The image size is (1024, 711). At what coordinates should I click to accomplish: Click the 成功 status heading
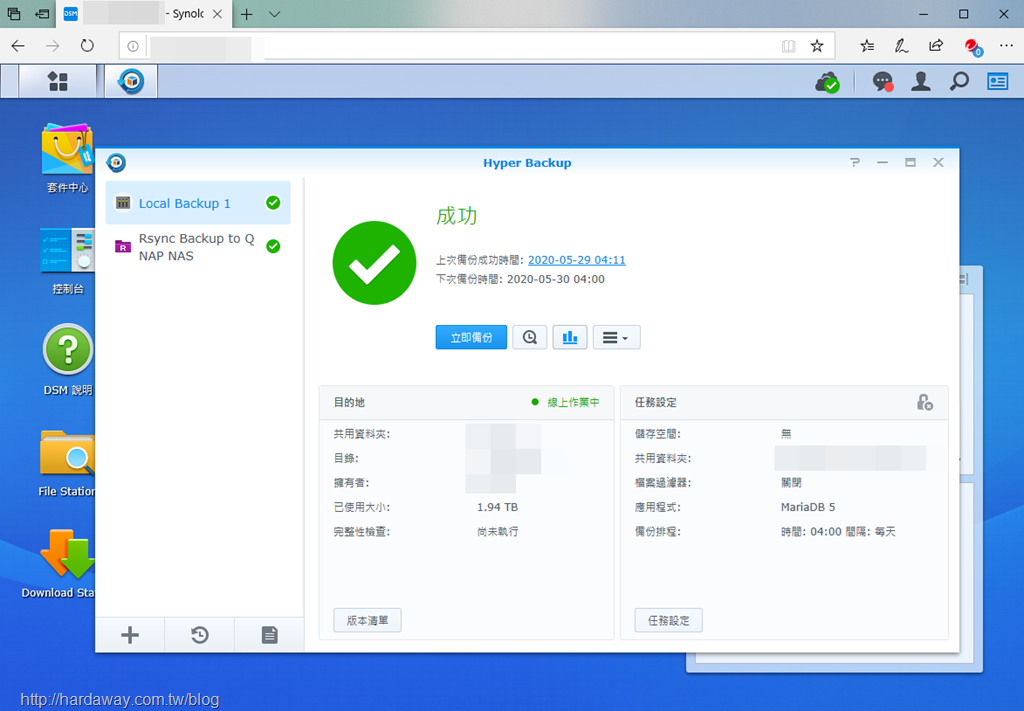456,216
